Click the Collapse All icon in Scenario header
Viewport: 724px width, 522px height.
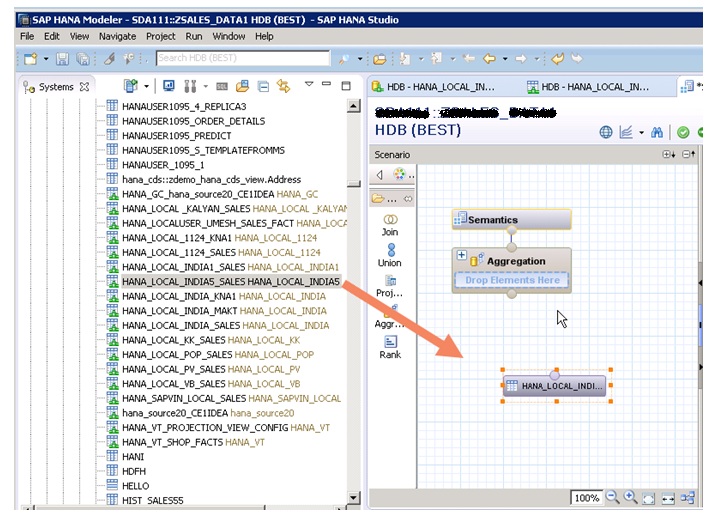tap(688, 154)
